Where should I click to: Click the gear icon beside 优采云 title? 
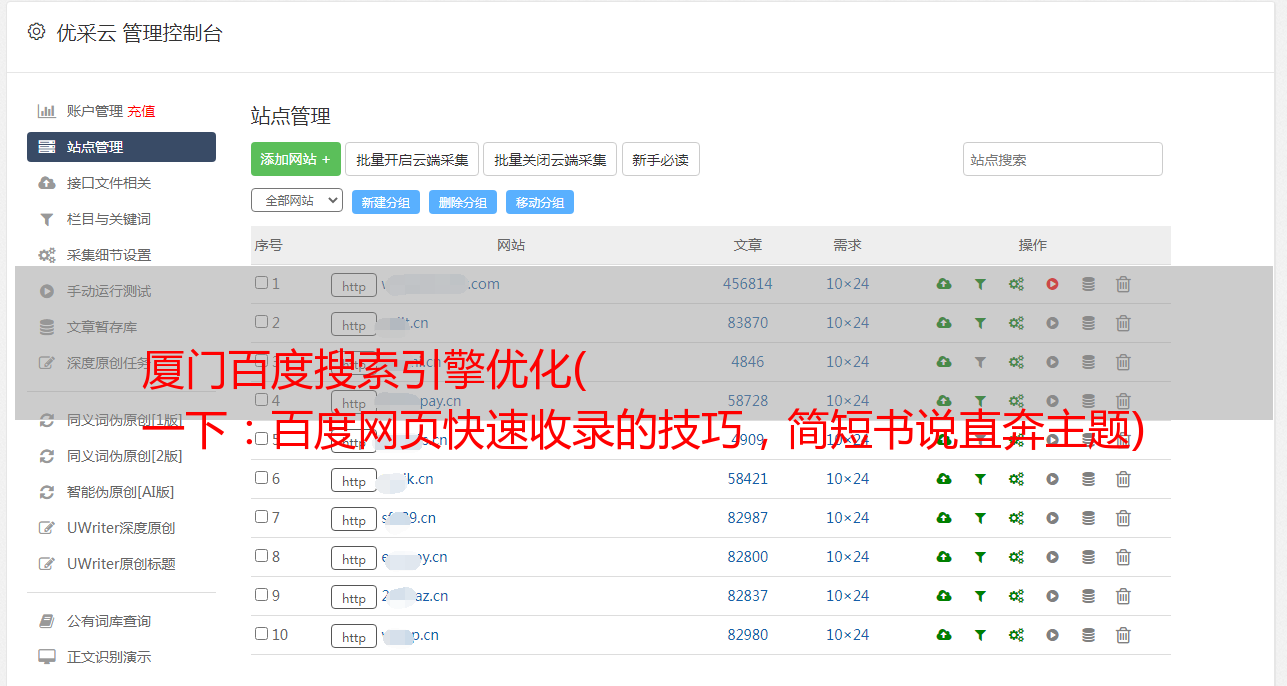[37, 32]
